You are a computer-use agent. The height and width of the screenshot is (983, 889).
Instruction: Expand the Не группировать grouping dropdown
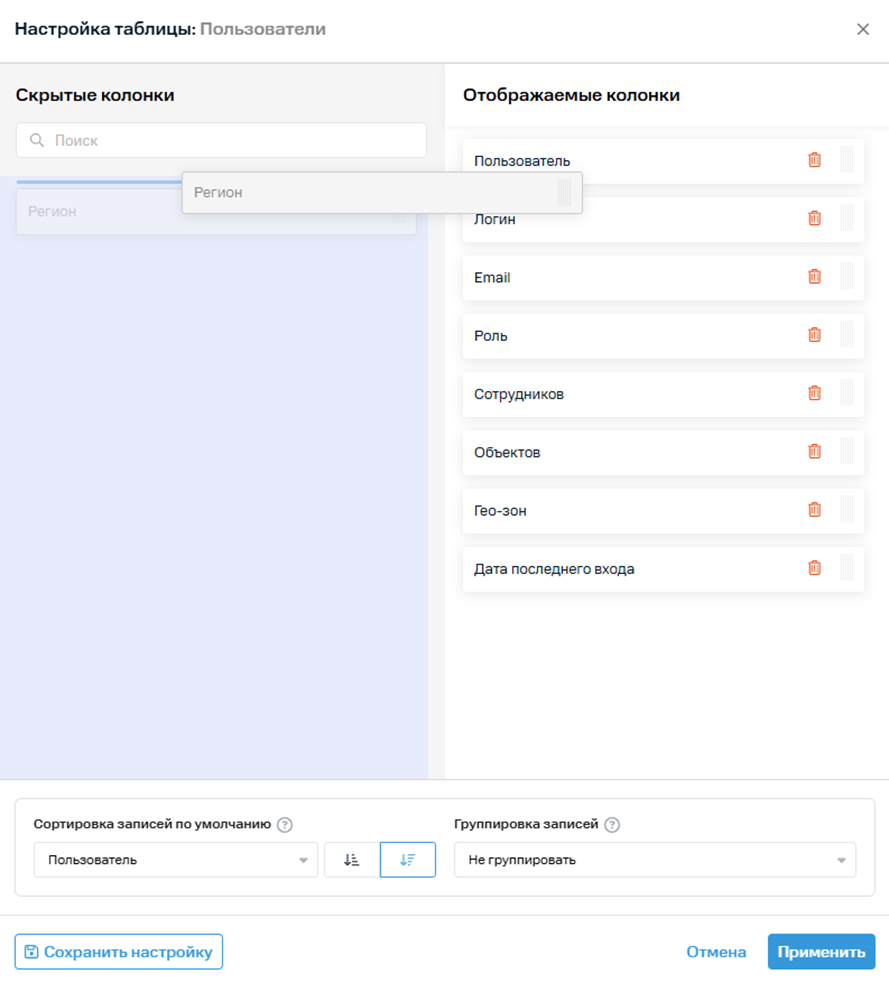pos(654,860)
